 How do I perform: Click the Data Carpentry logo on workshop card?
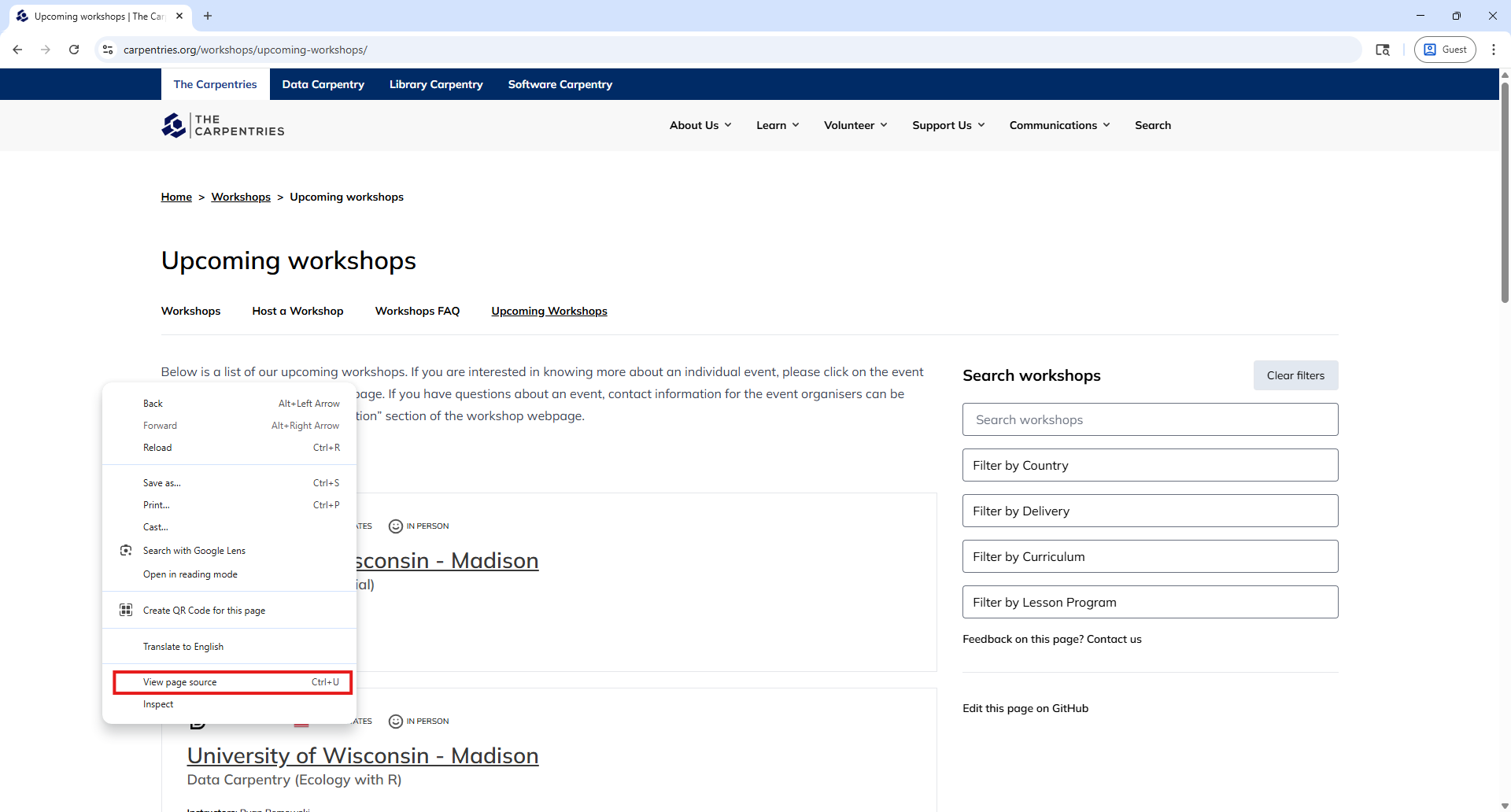click(x=198, y=722)
